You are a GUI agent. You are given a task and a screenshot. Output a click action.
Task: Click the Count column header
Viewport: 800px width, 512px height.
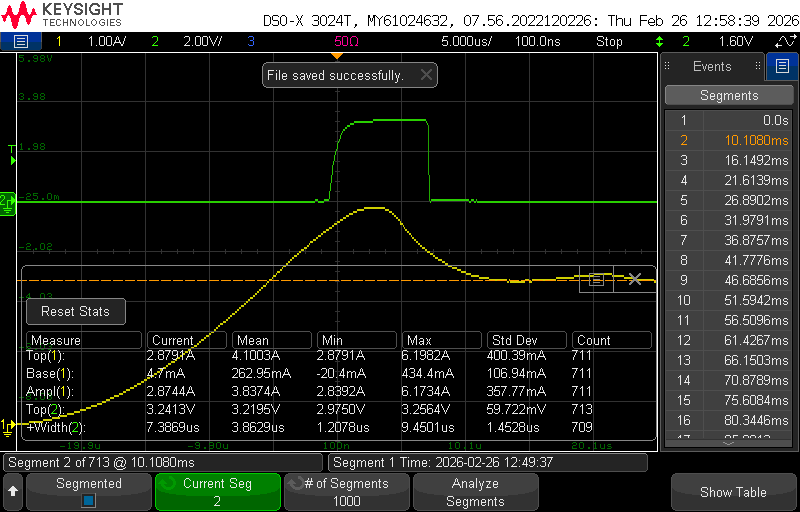coord(612,340)
